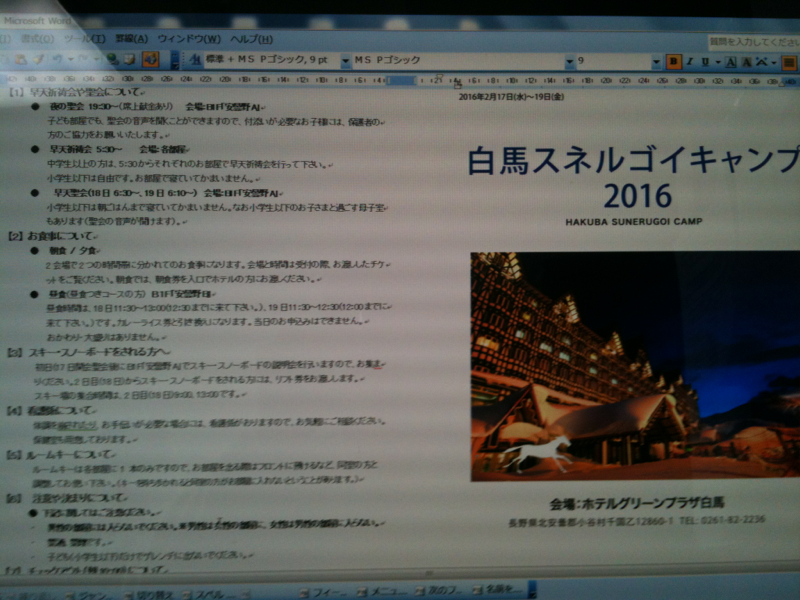Click the character scaling icon
The height and width of the screenshot is (600, 800).
coord(762,62)
